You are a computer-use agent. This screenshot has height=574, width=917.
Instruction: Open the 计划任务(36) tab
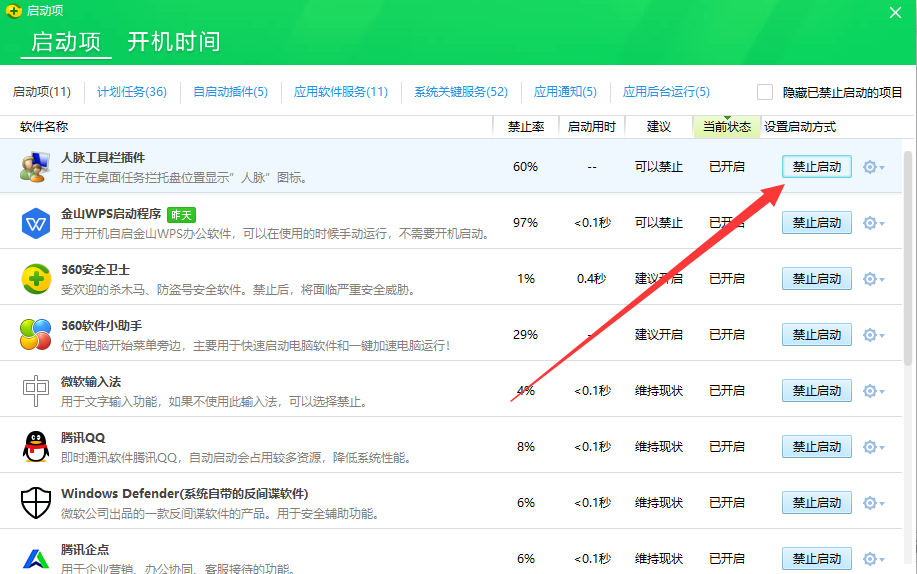(x=132, y=92)
